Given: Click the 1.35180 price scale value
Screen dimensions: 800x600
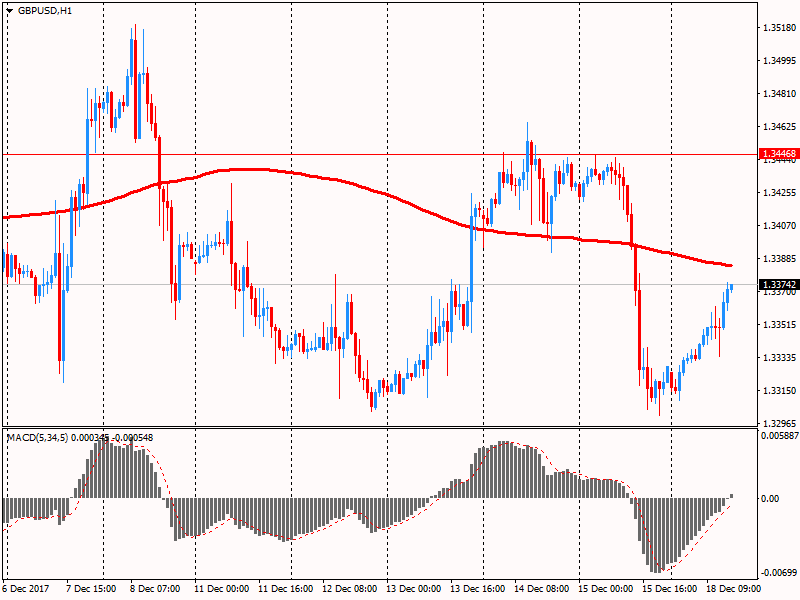Looking at the screenshot, I should 780,28.
